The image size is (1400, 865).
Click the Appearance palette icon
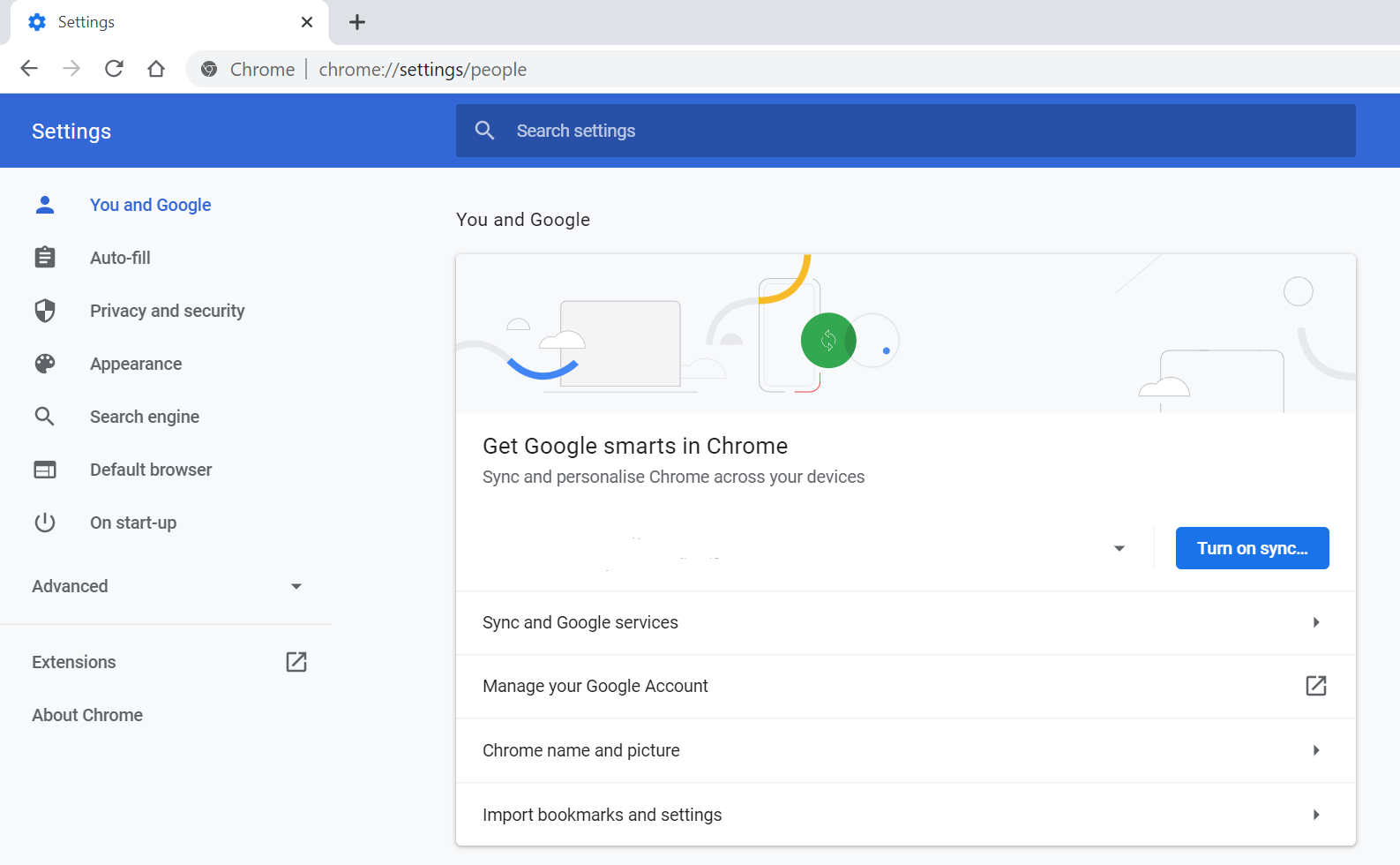pyautogui.click(x=45, y=364)
